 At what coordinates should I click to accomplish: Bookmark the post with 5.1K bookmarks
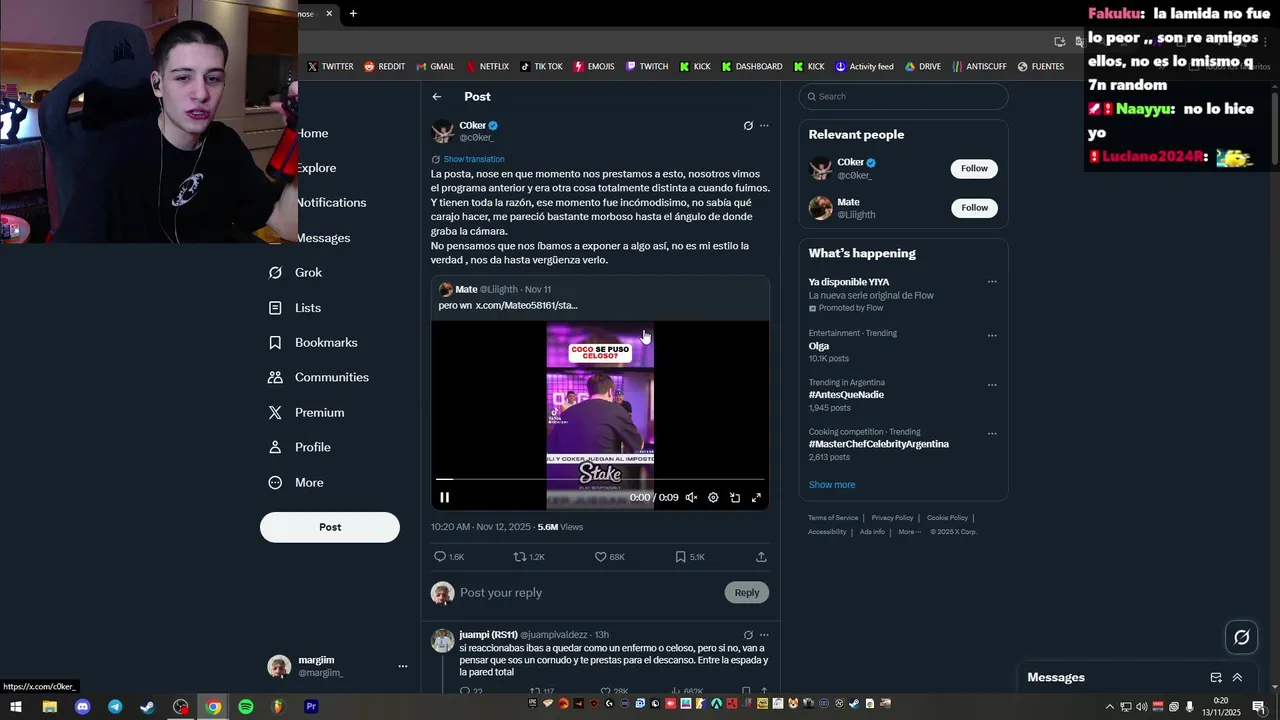tap(690, 557)
